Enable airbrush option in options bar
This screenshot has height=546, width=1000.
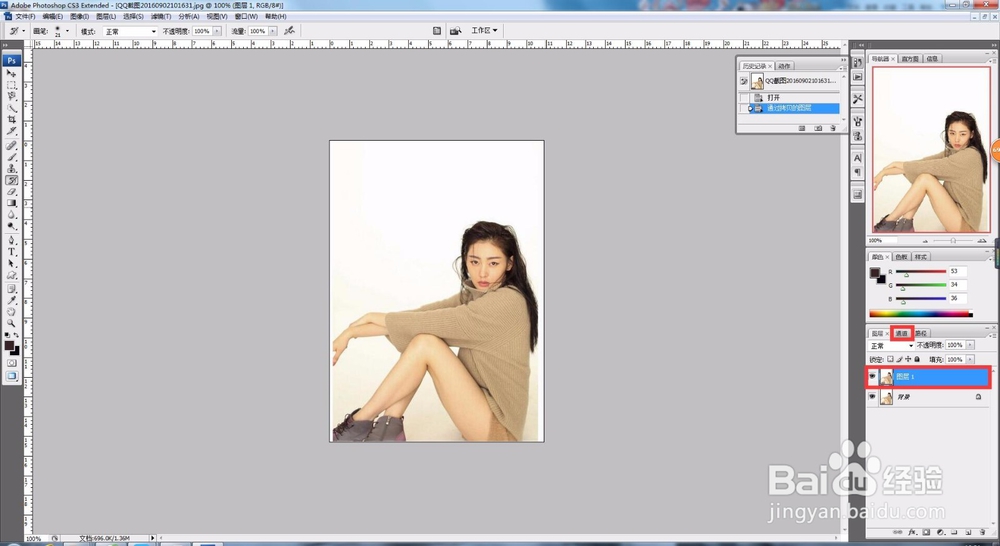point(289,31)
